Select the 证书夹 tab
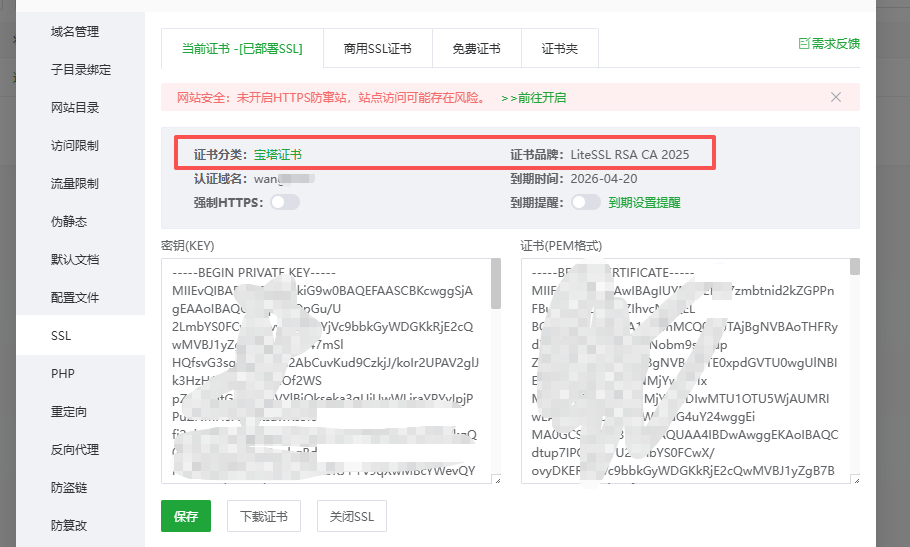This screenshot has height=547, width=910. 559,48
